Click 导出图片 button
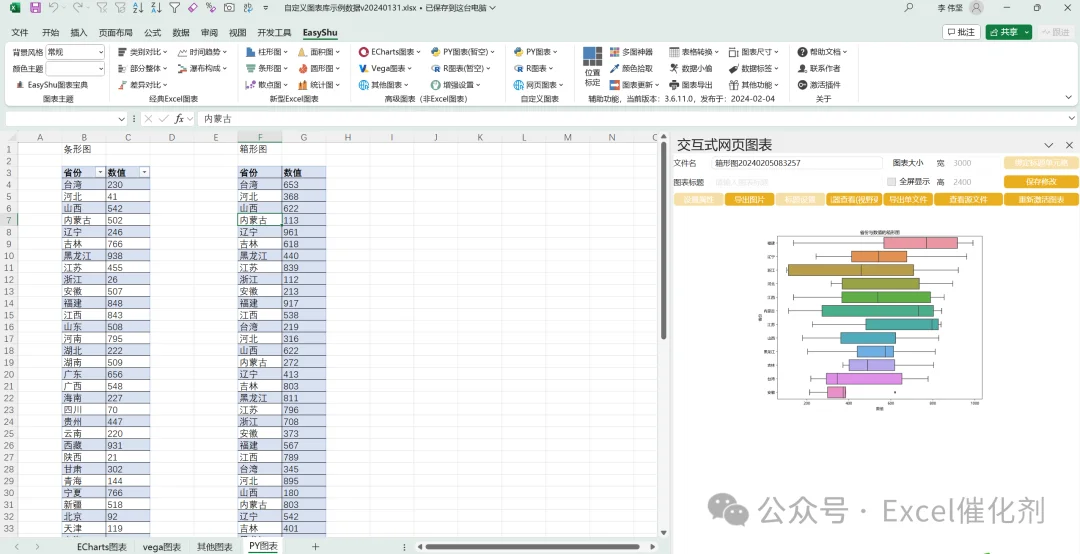The height and width of the screenshot is (554, 1080). [749, 200]
